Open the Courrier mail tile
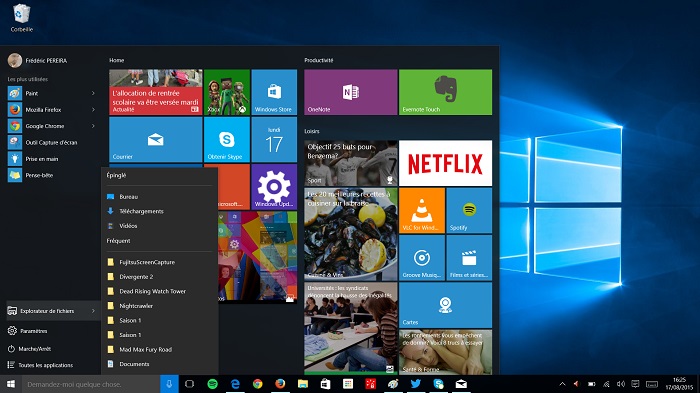Image resolution: width=700 pixels, height=393 pixels. 155,139
